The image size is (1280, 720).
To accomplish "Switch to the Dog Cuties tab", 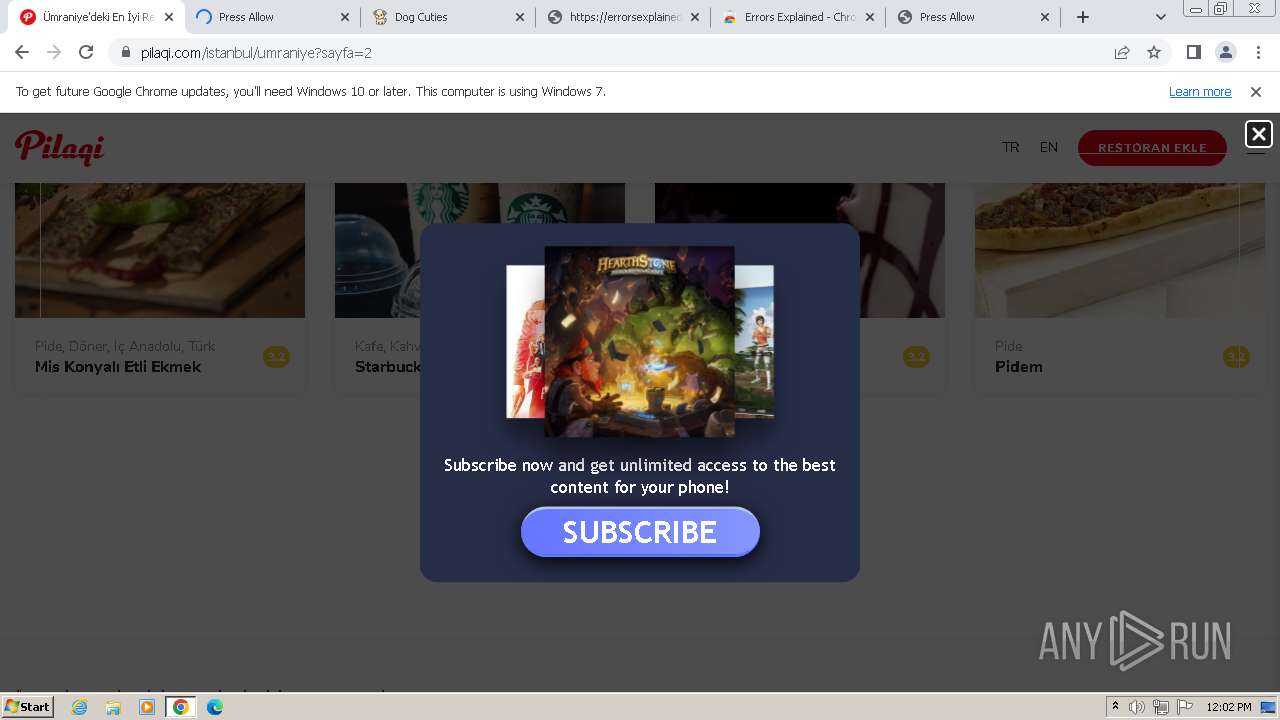I will coord(448,17).
